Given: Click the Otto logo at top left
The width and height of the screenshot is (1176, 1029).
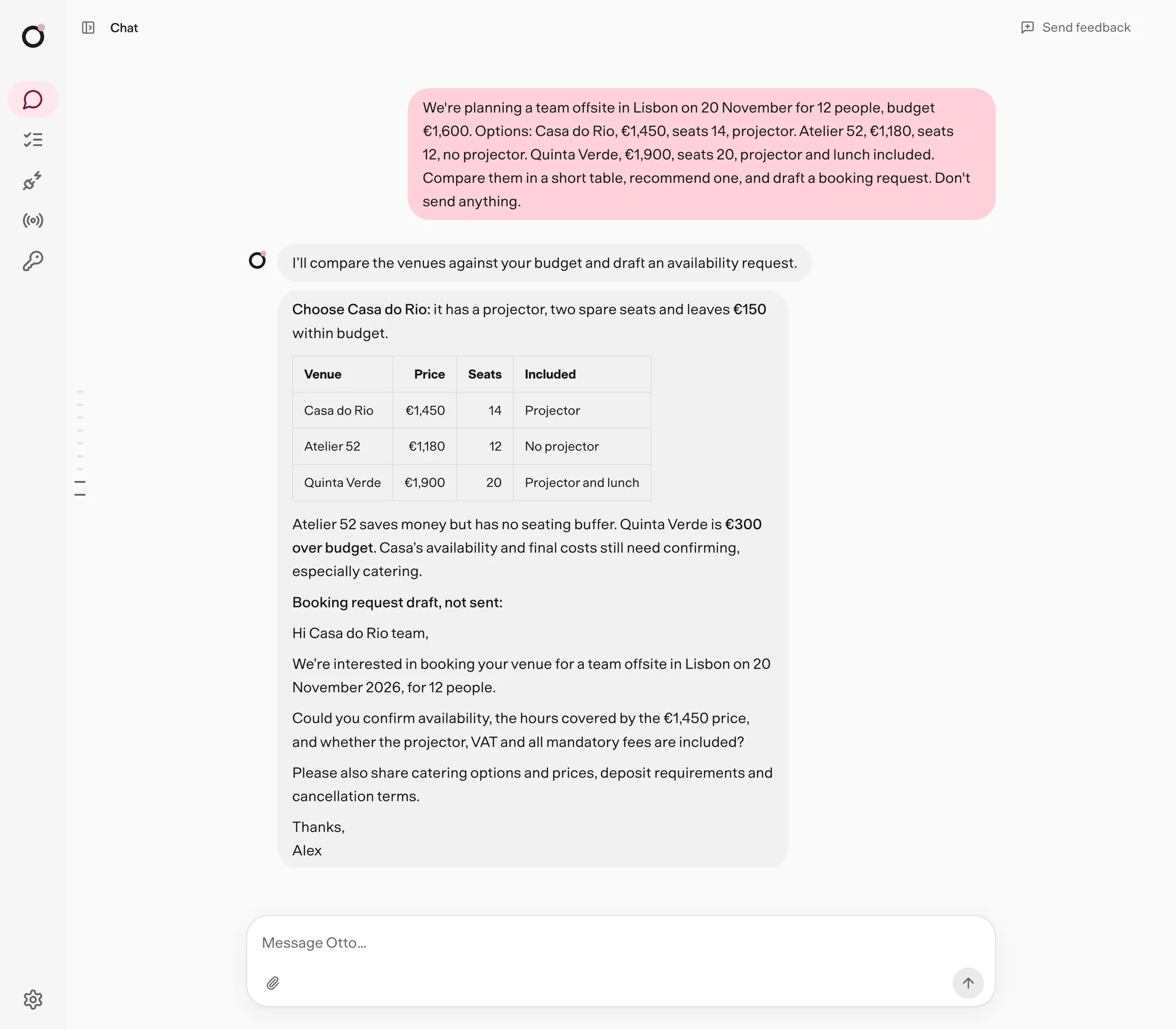Looking at the screenshot, I should point(34,36).
